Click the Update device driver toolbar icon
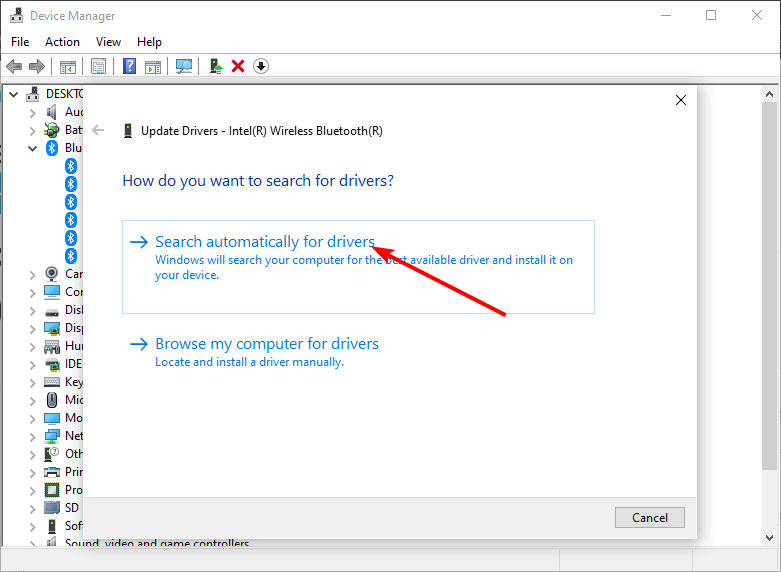 216,66
